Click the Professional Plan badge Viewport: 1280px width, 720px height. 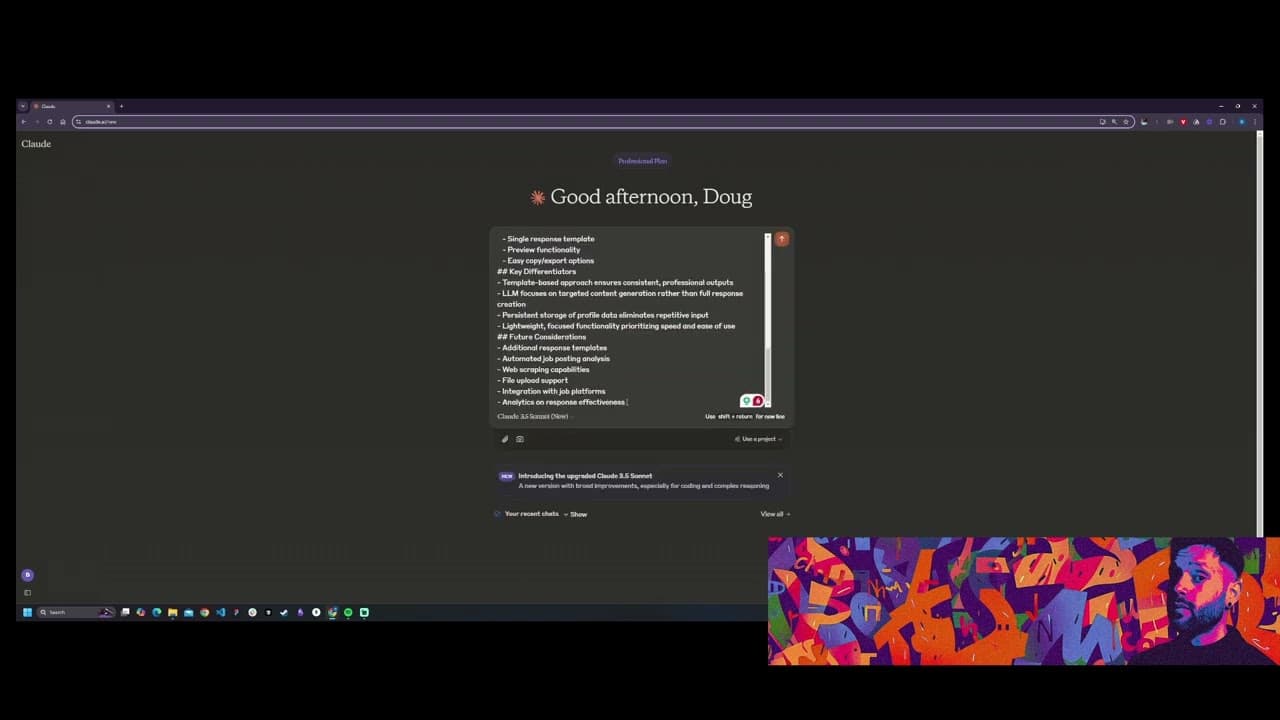tap(642, 161)
